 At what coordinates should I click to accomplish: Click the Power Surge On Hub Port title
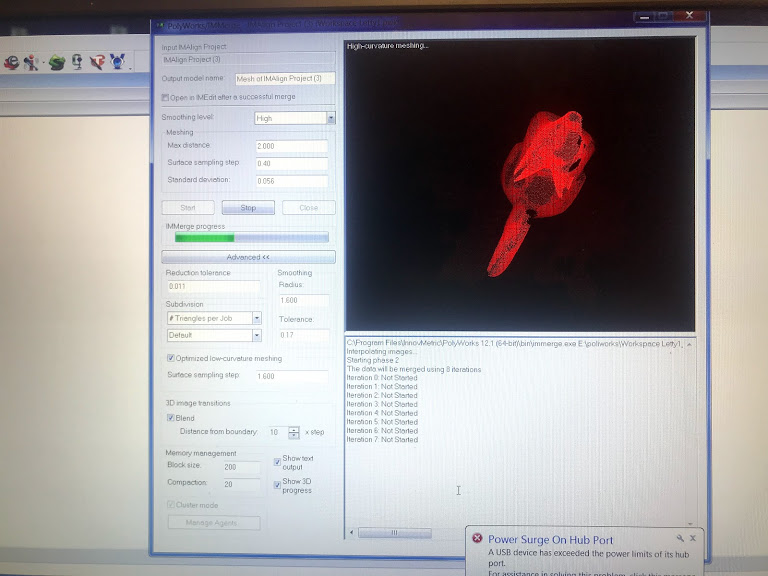pyautogui.click(x=551, y=540)
